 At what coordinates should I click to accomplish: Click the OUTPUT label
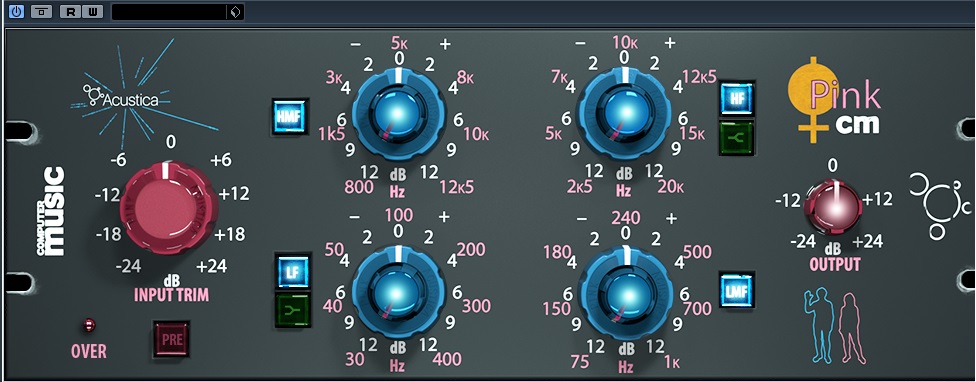(x=835, y=264)
